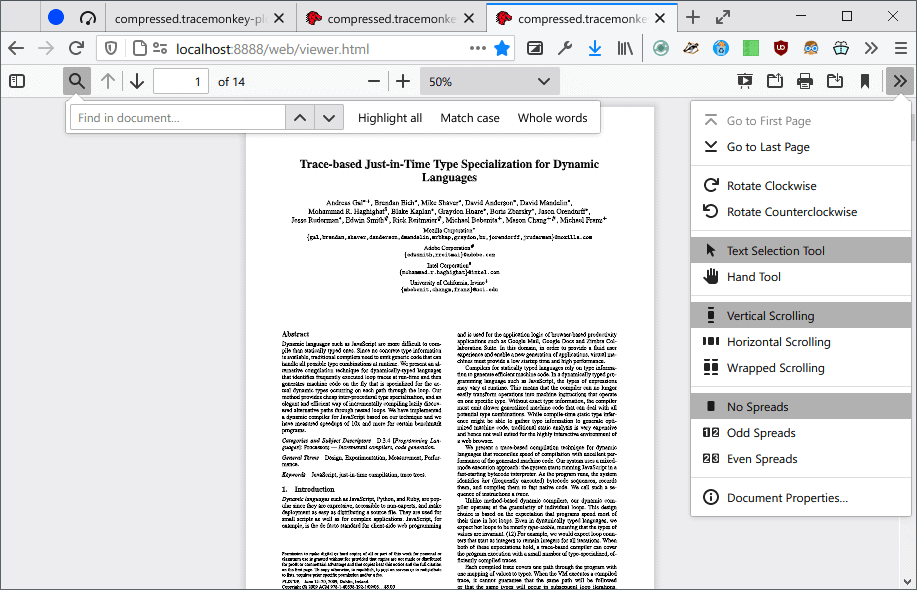917x590 pixels.
Task: Choose Rotate Clockwise
Action: tap(801, 185)
